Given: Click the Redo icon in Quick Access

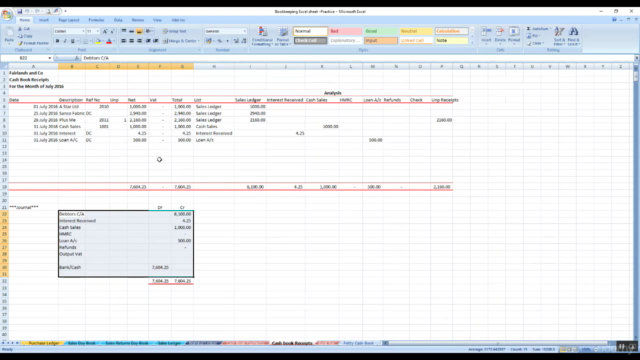Looking at the screenshot, I should (37, 11).
